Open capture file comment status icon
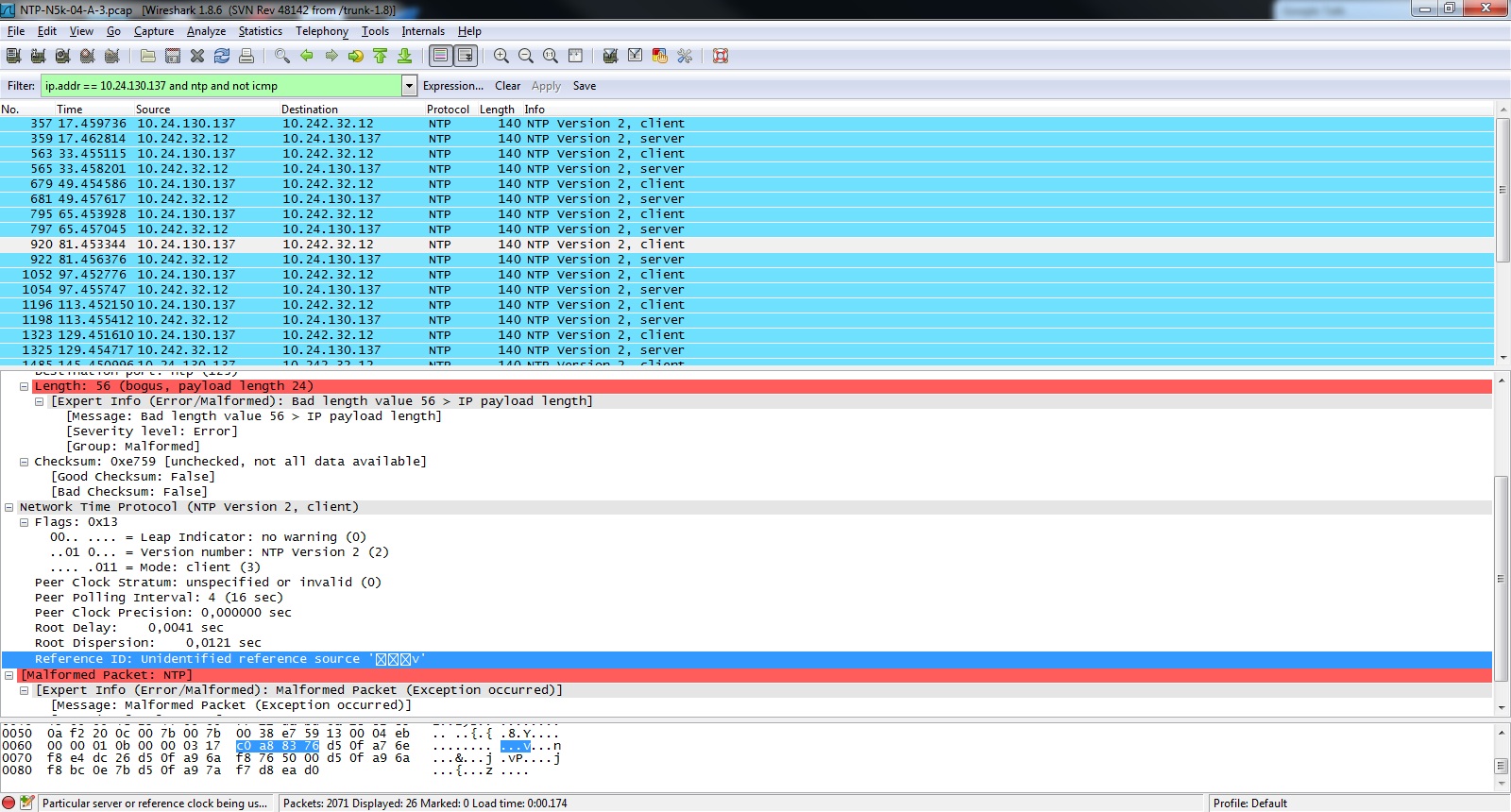 pyautogui.click(x=27, y=804)
